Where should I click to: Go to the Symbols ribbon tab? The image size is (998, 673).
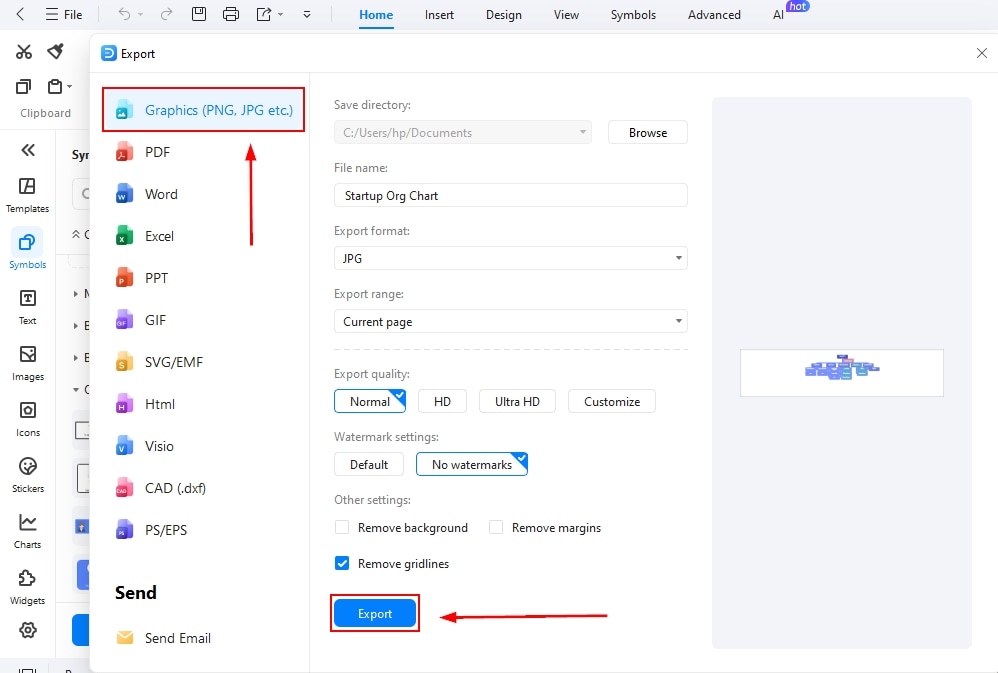[x=633, y=15]
